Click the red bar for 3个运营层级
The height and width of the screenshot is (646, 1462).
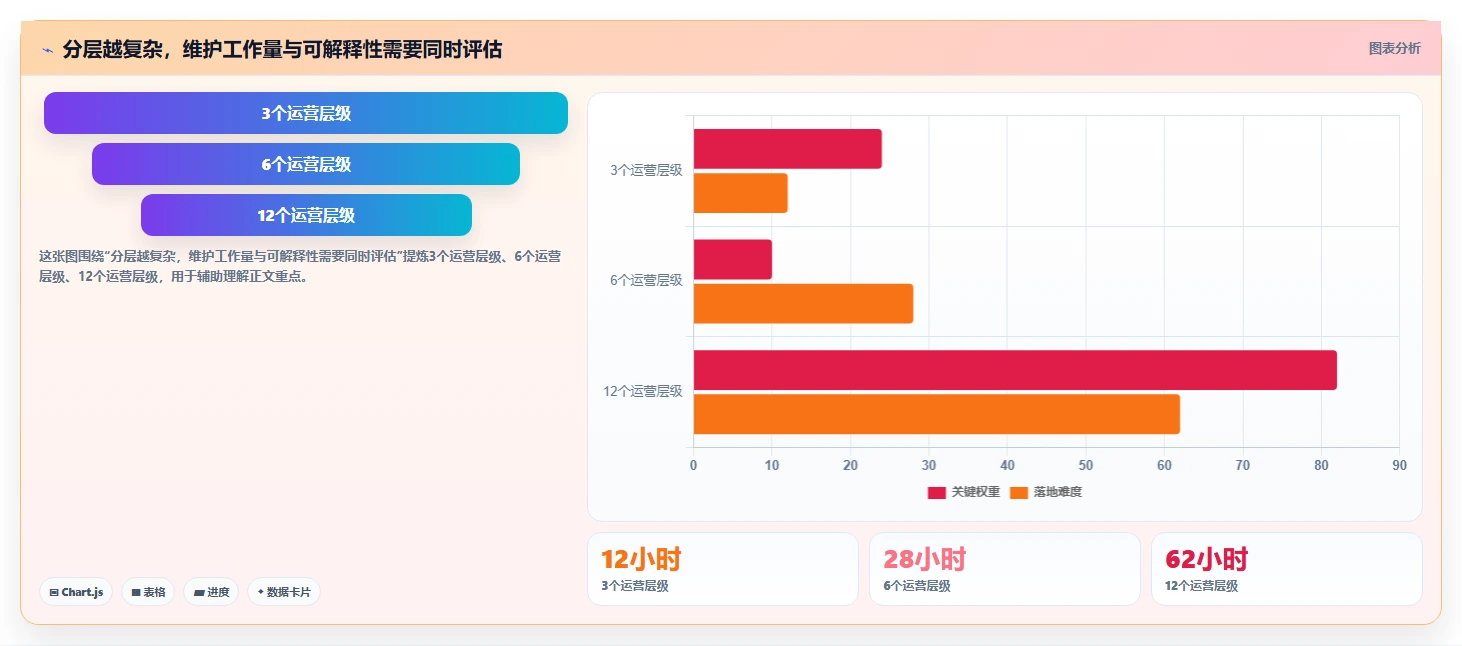click(788, 149)
